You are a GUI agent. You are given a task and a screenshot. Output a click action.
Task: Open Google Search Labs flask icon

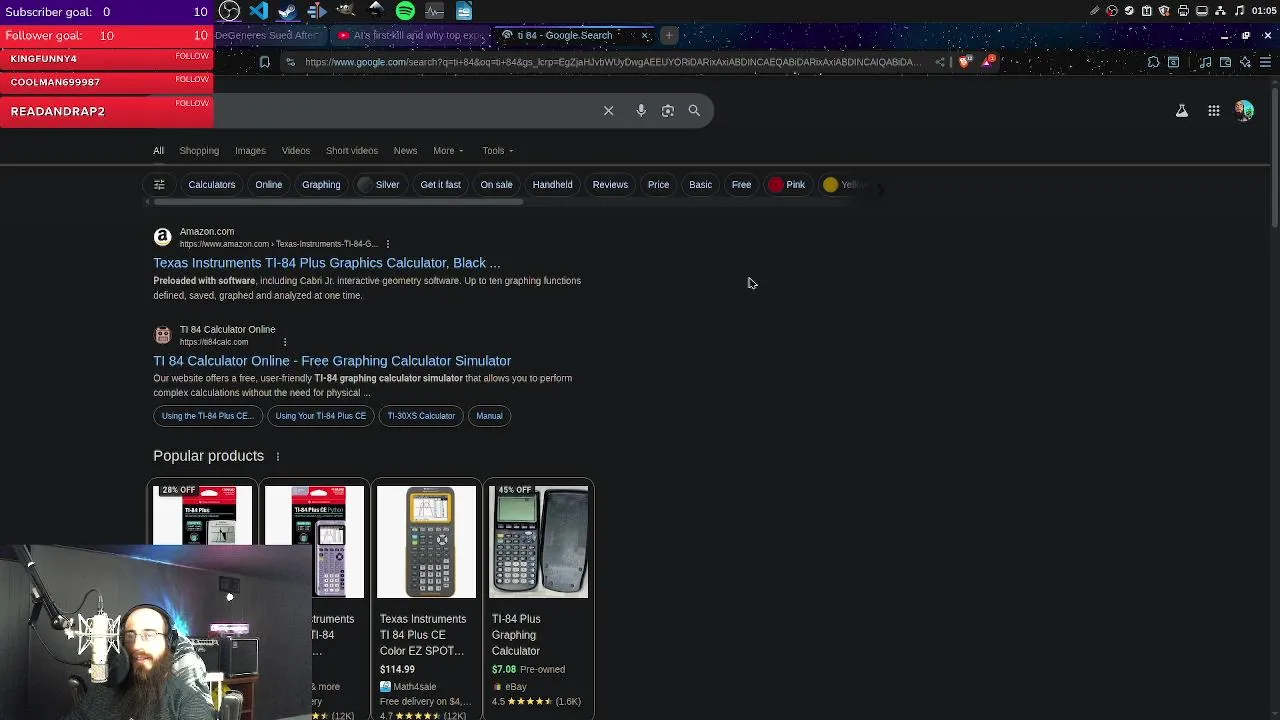[1182, 111]
